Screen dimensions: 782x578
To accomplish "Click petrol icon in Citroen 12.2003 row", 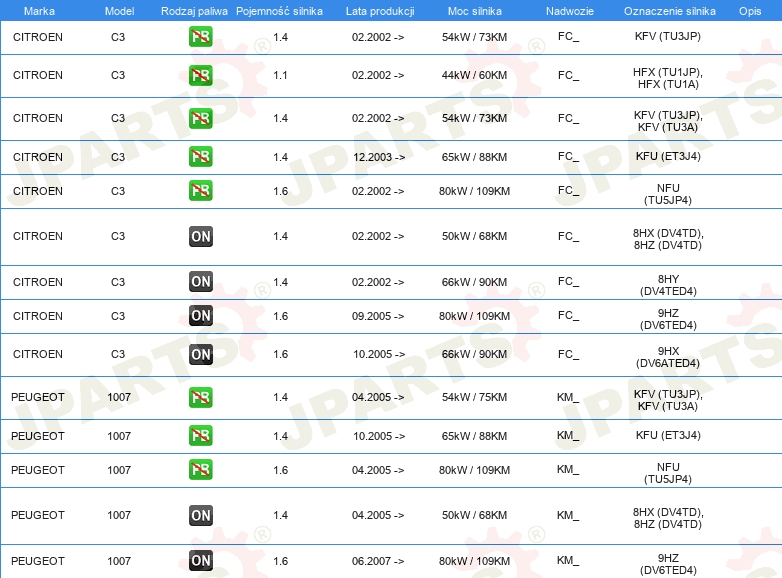I will (200, 157).
